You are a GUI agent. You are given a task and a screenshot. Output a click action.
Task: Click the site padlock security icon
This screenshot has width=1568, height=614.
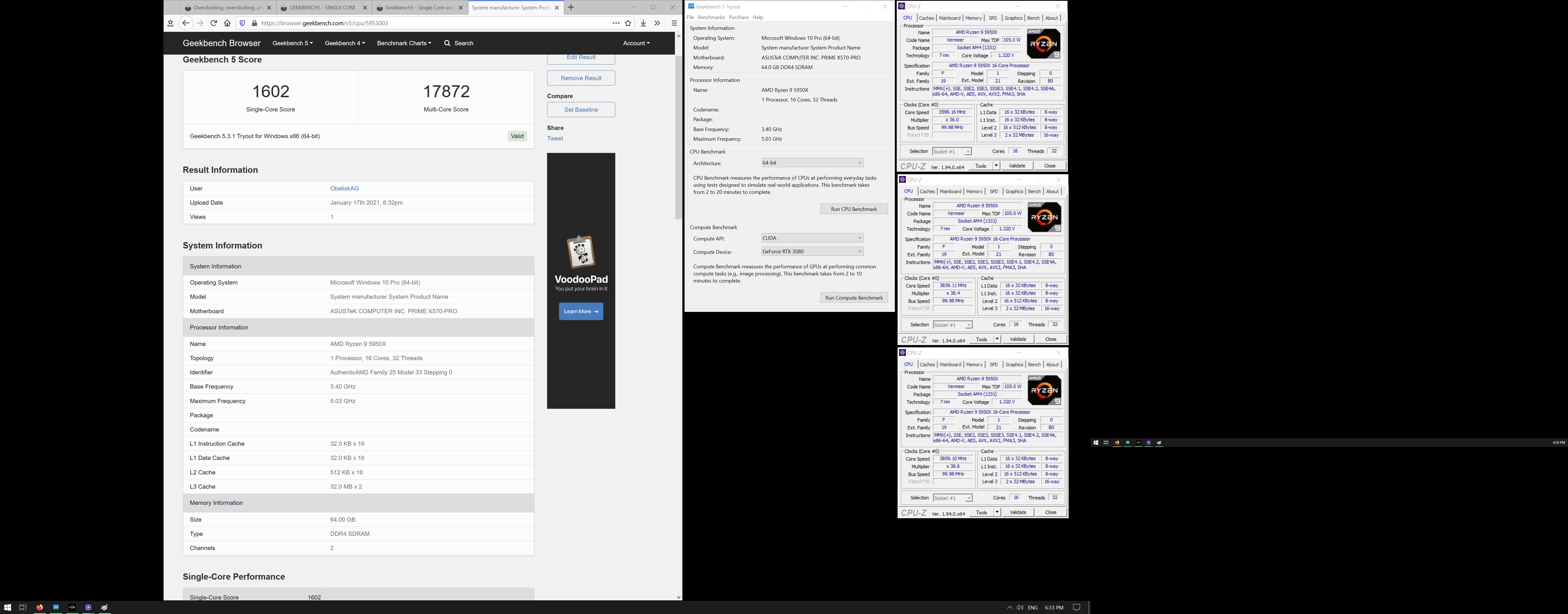pos(255,23)
